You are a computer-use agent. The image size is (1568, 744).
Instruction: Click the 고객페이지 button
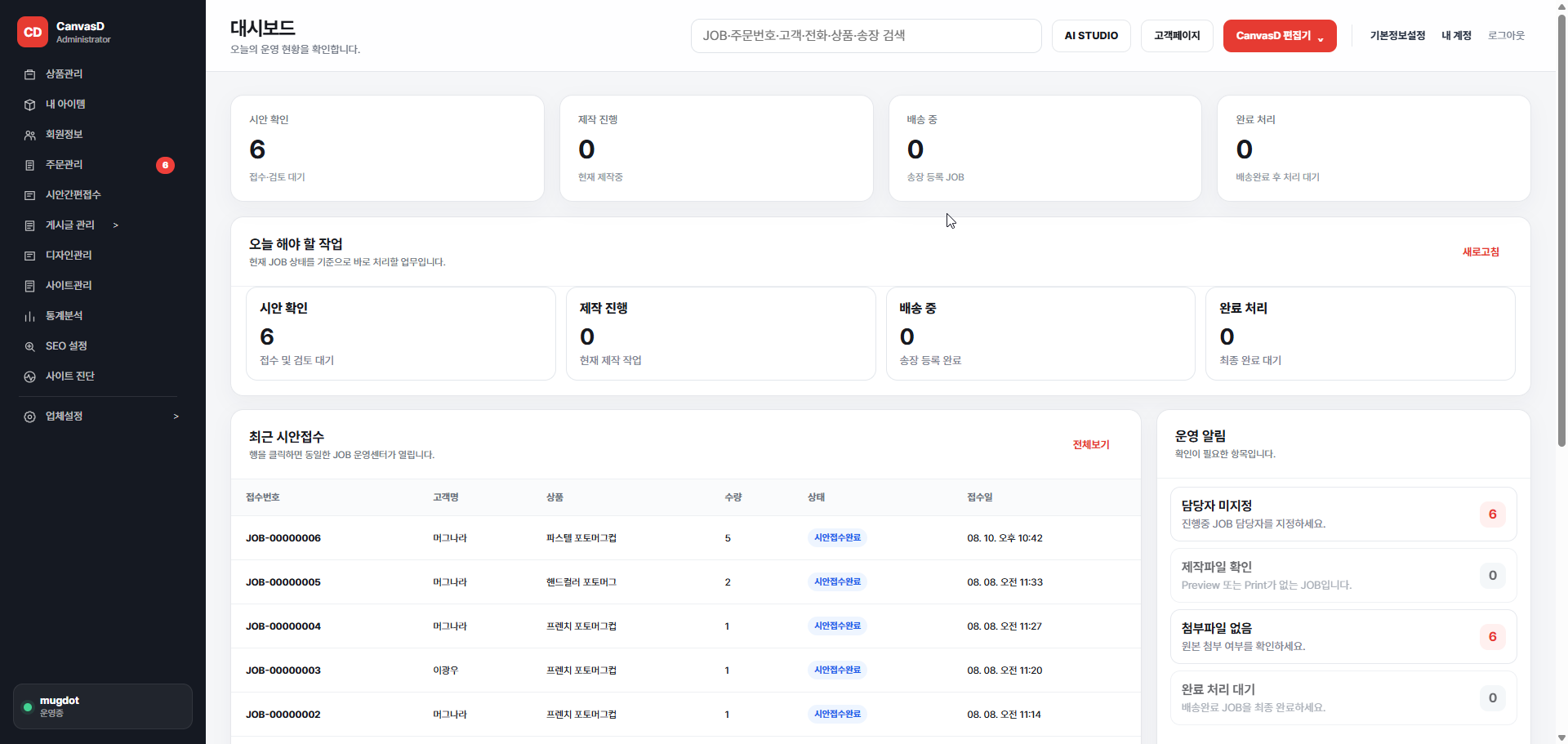(1177, 36)
